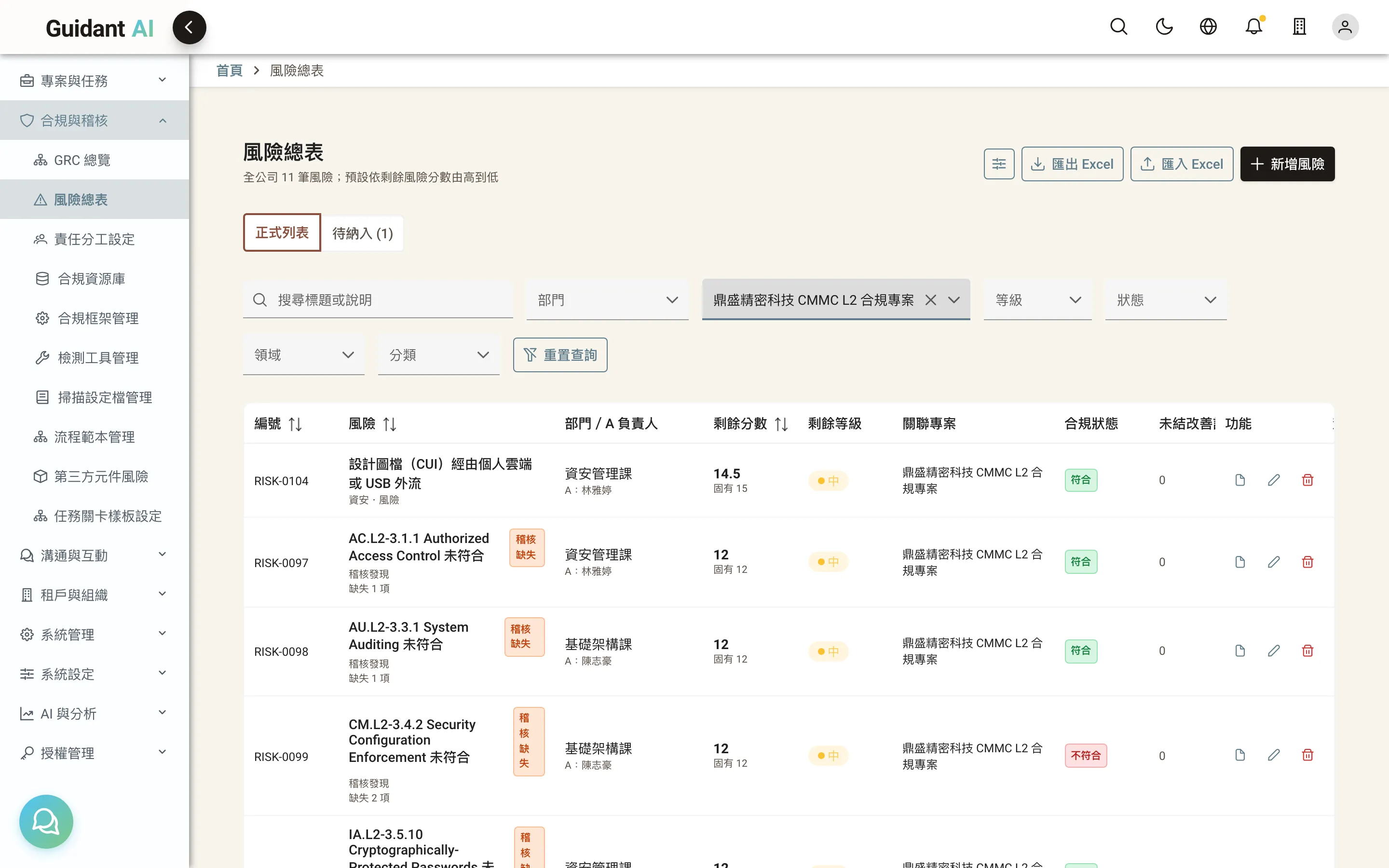
Task: Toggle dark mode with the moon icon
Action: [1164, 27]
